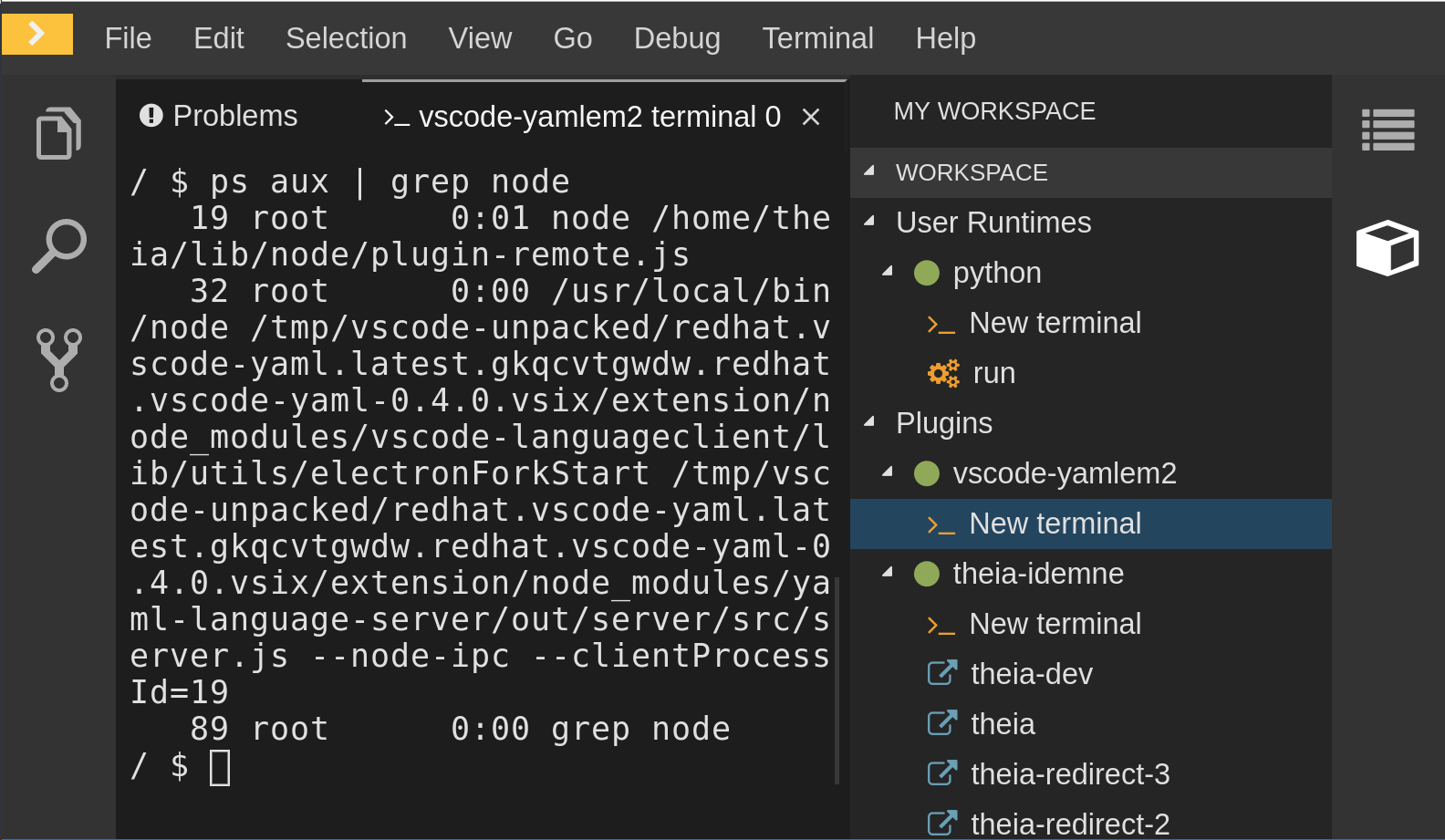Screen dimensions: 1445x840
Task: Collapse the User Runtimes tree node
Action: 870,222
